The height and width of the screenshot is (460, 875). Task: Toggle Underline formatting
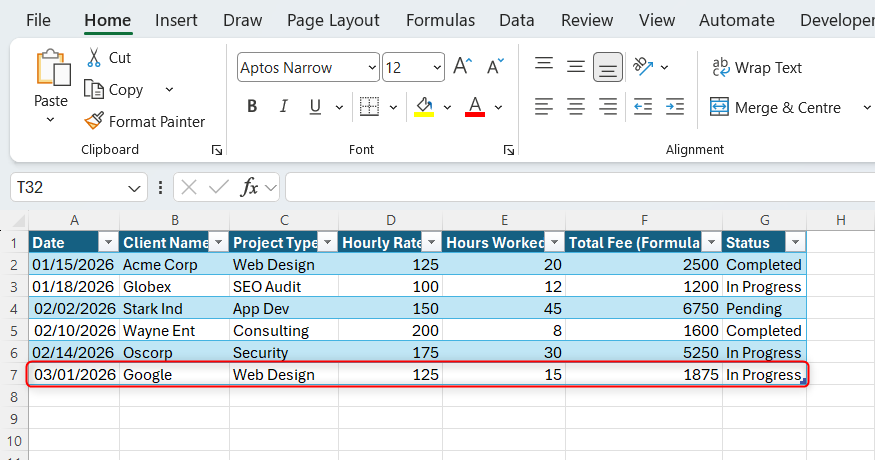coord(315,106)
